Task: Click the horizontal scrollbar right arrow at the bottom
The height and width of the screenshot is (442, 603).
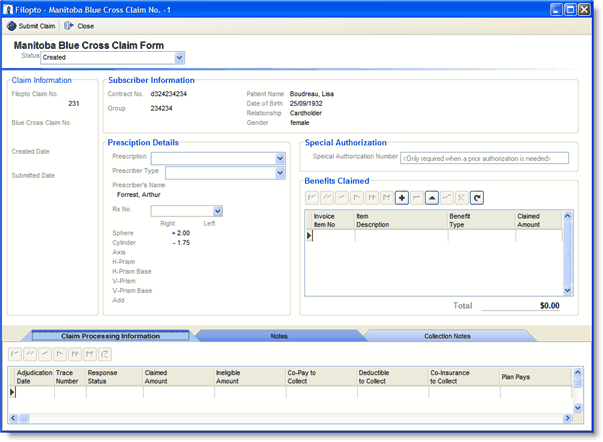Action: click(567, 418)
